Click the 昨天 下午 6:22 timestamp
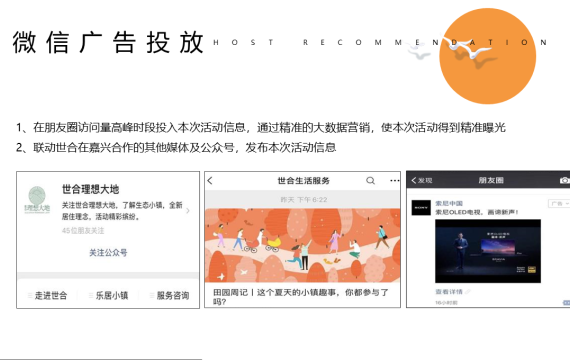 pos(304,200)
